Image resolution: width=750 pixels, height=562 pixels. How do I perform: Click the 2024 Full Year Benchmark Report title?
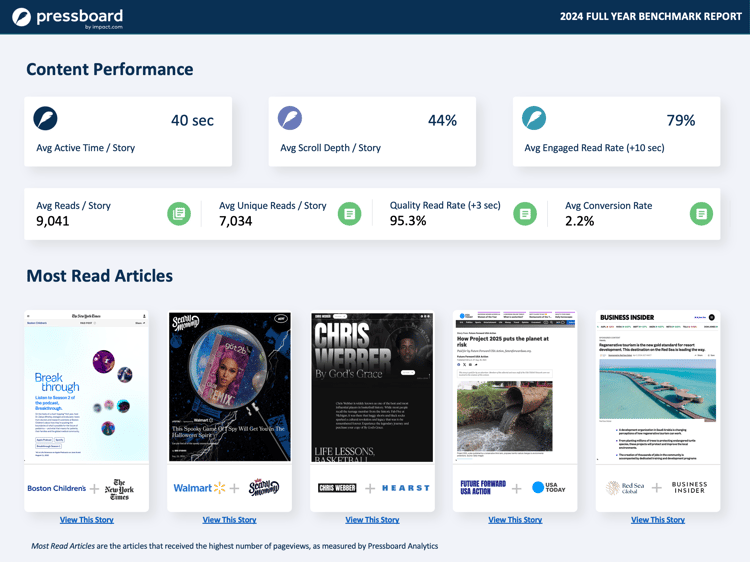pos(651,17)
